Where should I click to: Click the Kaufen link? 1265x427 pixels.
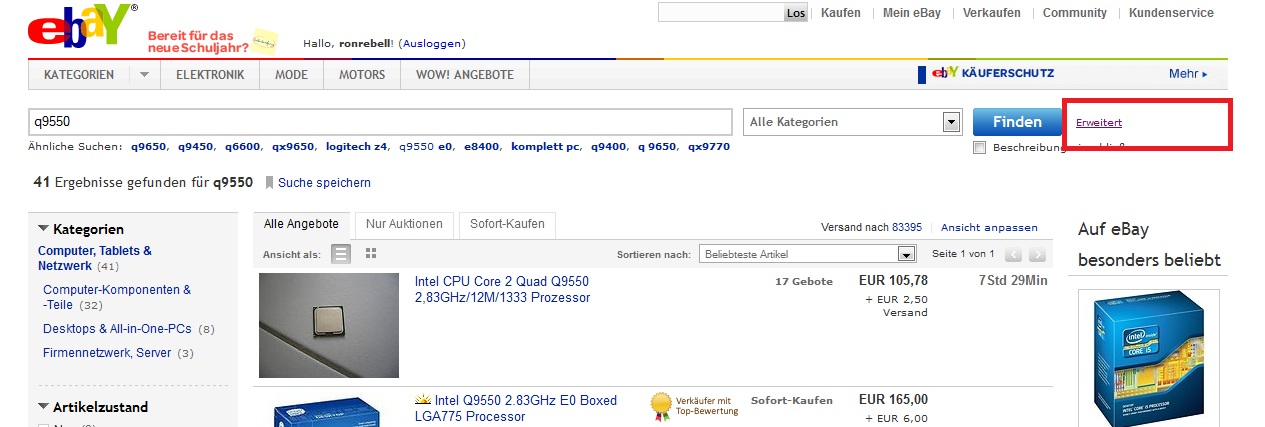click(x=841, y=13)
